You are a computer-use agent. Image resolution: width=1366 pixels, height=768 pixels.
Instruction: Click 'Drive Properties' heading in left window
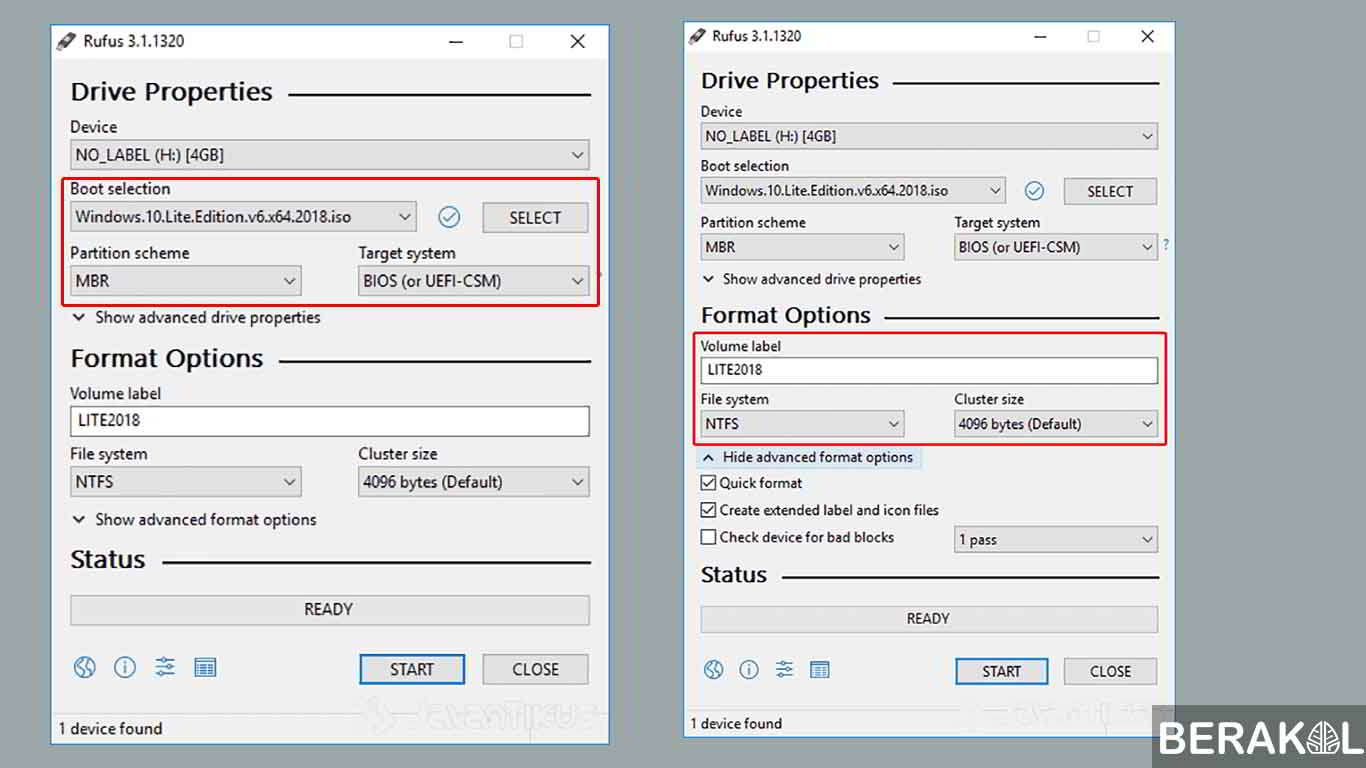pyautogui.click(x=171, y=92)
